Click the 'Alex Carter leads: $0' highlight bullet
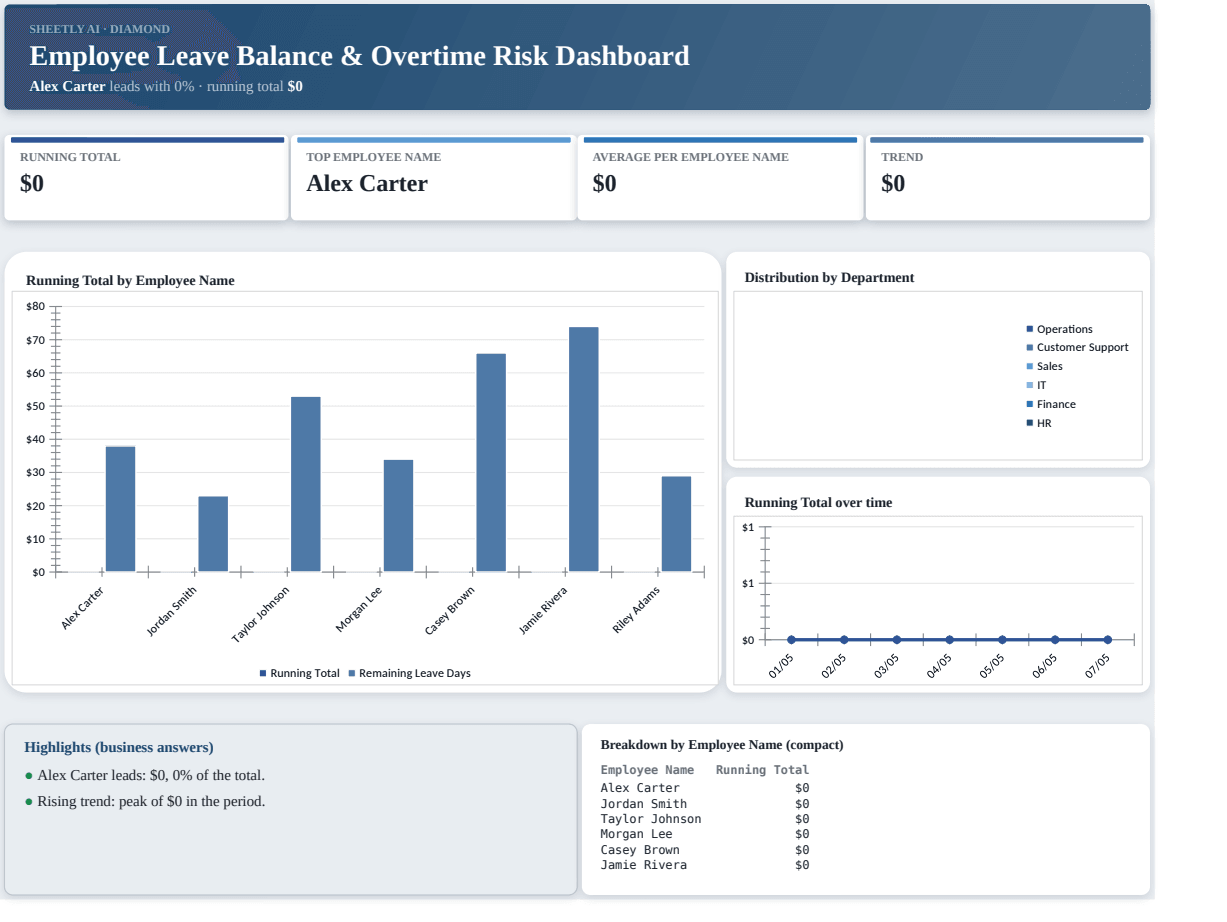1227x922 pixels. point(145,775)
